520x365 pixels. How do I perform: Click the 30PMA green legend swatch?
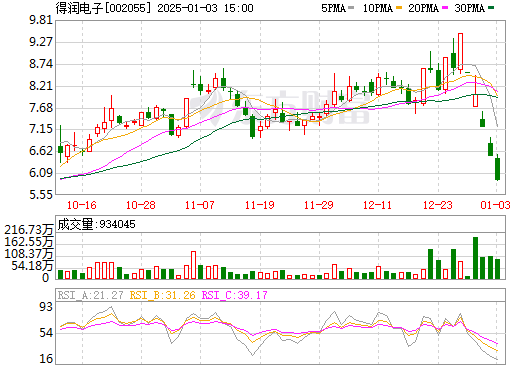coord(491,8)
